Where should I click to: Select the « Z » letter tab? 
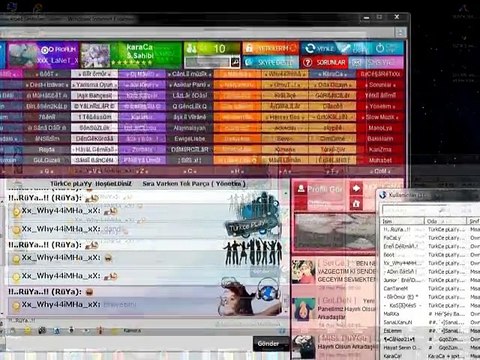coord(142,171)
